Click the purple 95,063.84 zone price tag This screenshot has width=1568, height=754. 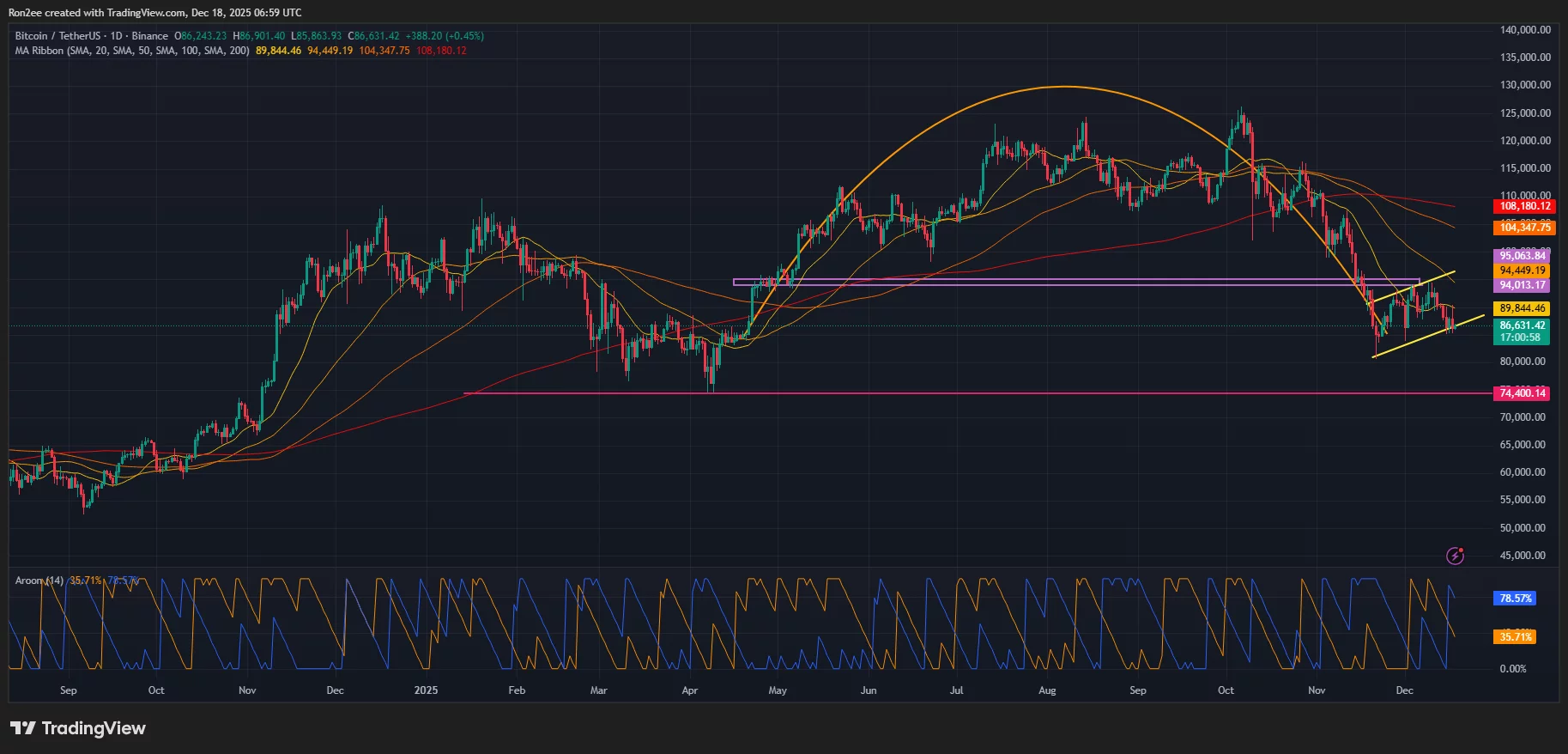point(1522,256)
